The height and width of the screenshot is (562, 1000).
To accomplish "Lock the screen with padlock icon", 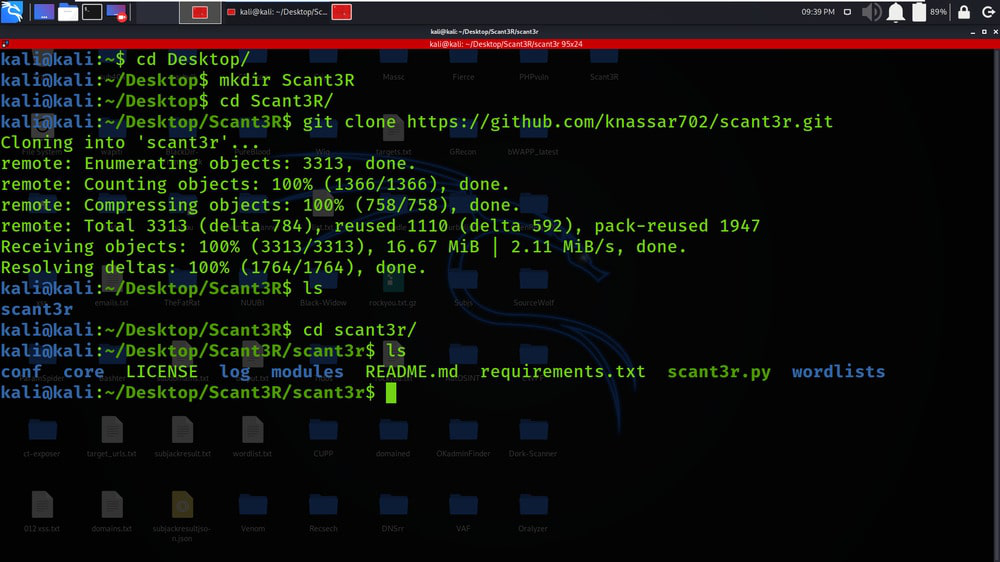I will pos(964,12).
